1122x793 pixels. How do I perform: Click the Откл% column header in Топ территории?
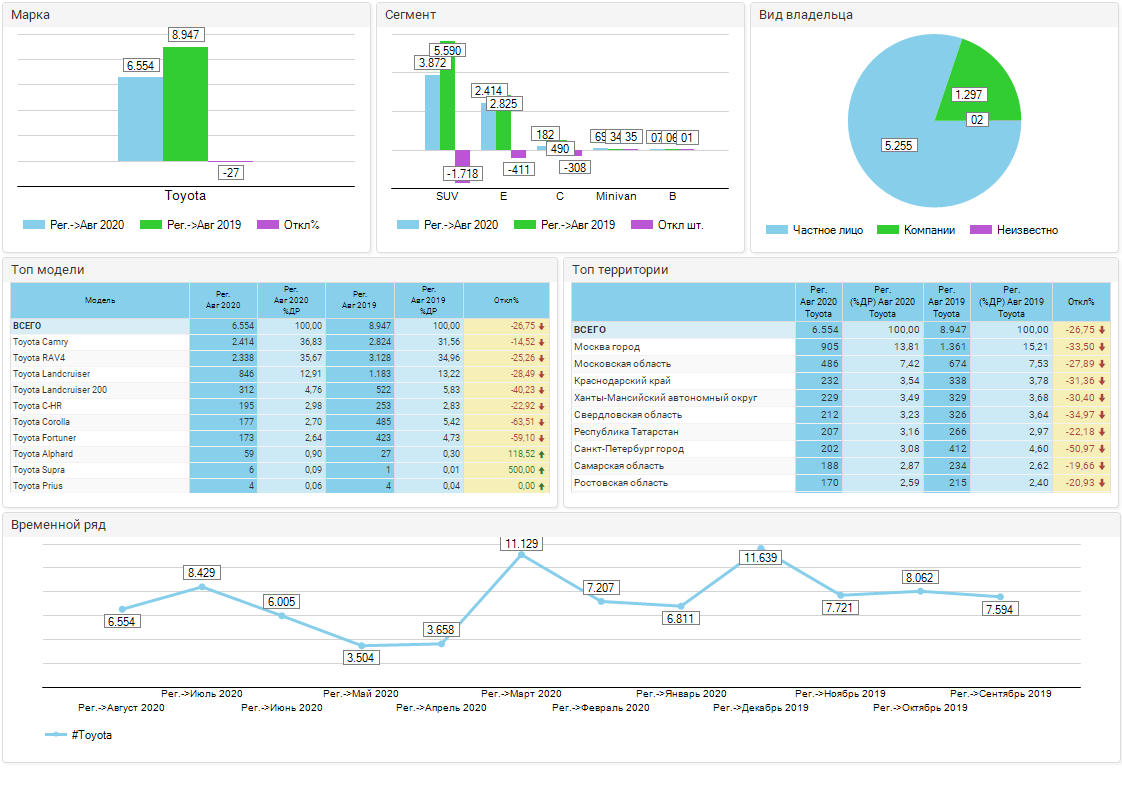click(x=1081, y=302)
